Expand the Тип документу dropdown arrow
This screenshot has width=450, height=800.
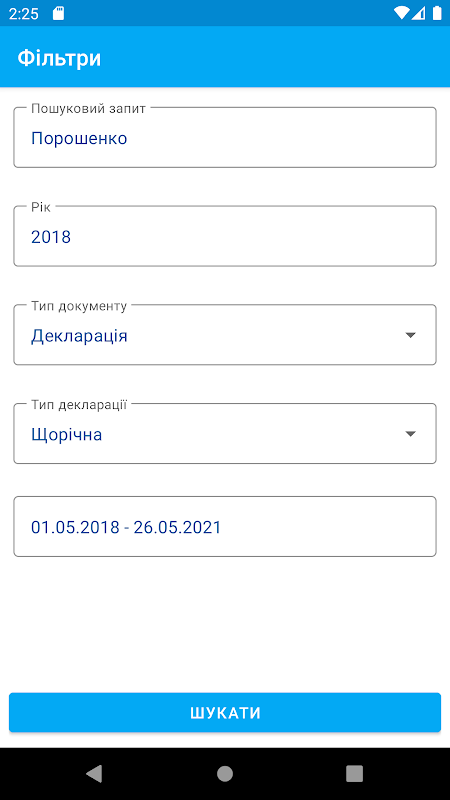[x=410, y=335]
